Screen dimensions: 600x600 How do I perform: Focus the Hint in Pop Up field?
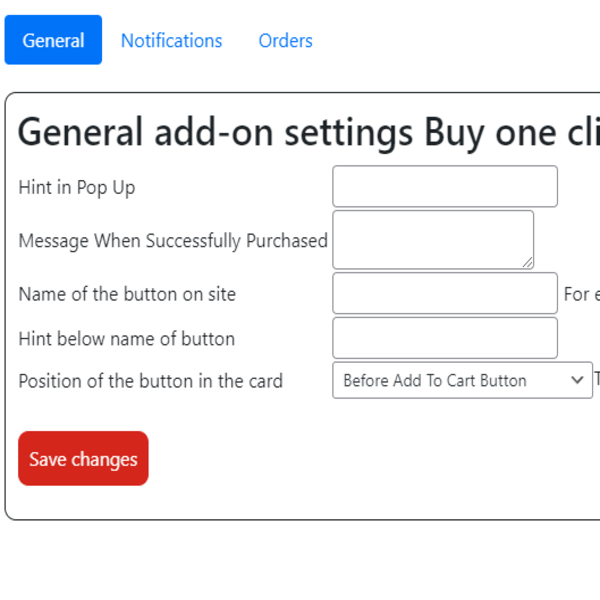click(x=444, y=187)
